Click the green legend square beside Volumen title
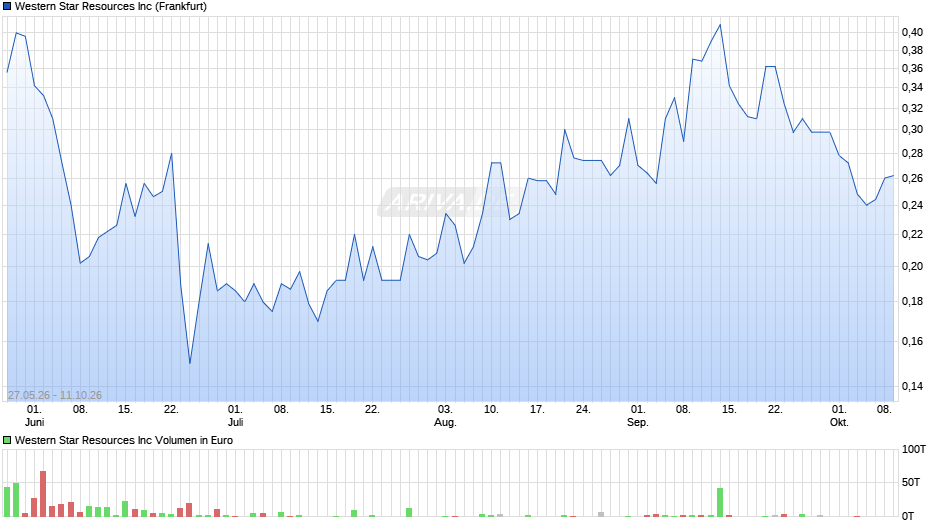The height and width of the screenshot is (526, 940). [x=7, y=440]
